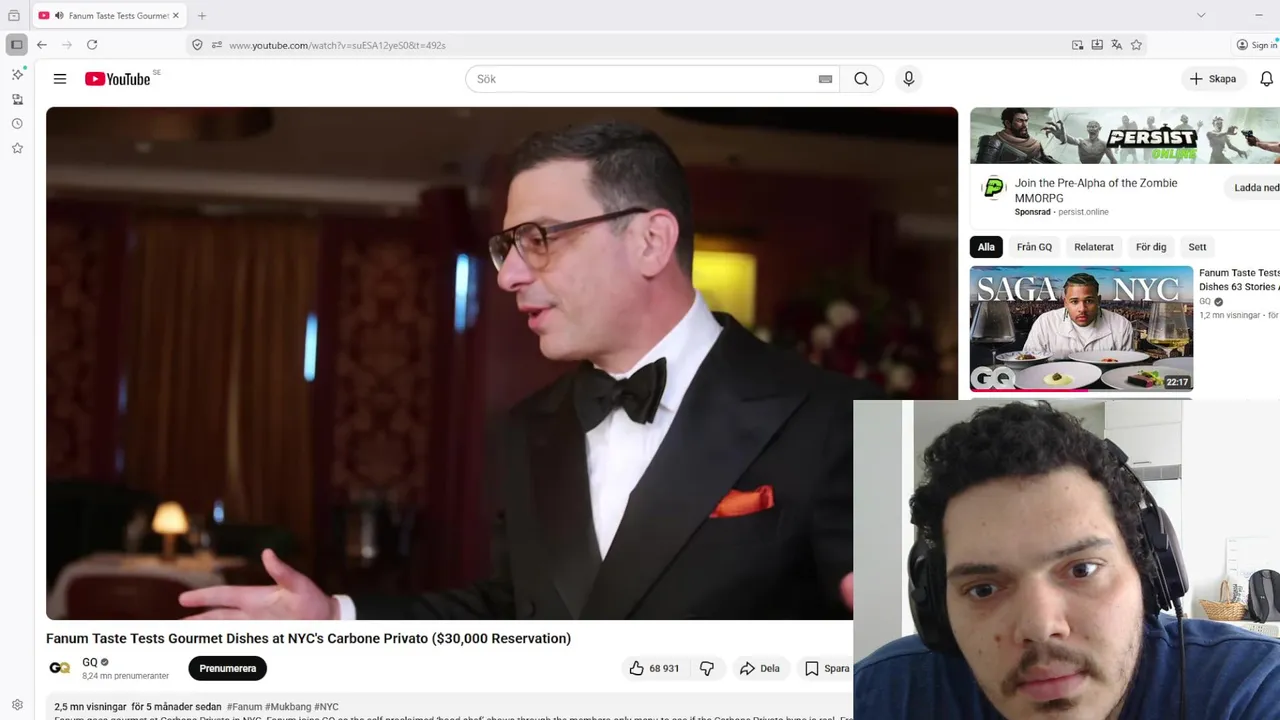Image resolution: width=1280 pixels, height=720 pixels.
Task: Open the SAGA NYC video thumbnail
Action: [1081, 328]
